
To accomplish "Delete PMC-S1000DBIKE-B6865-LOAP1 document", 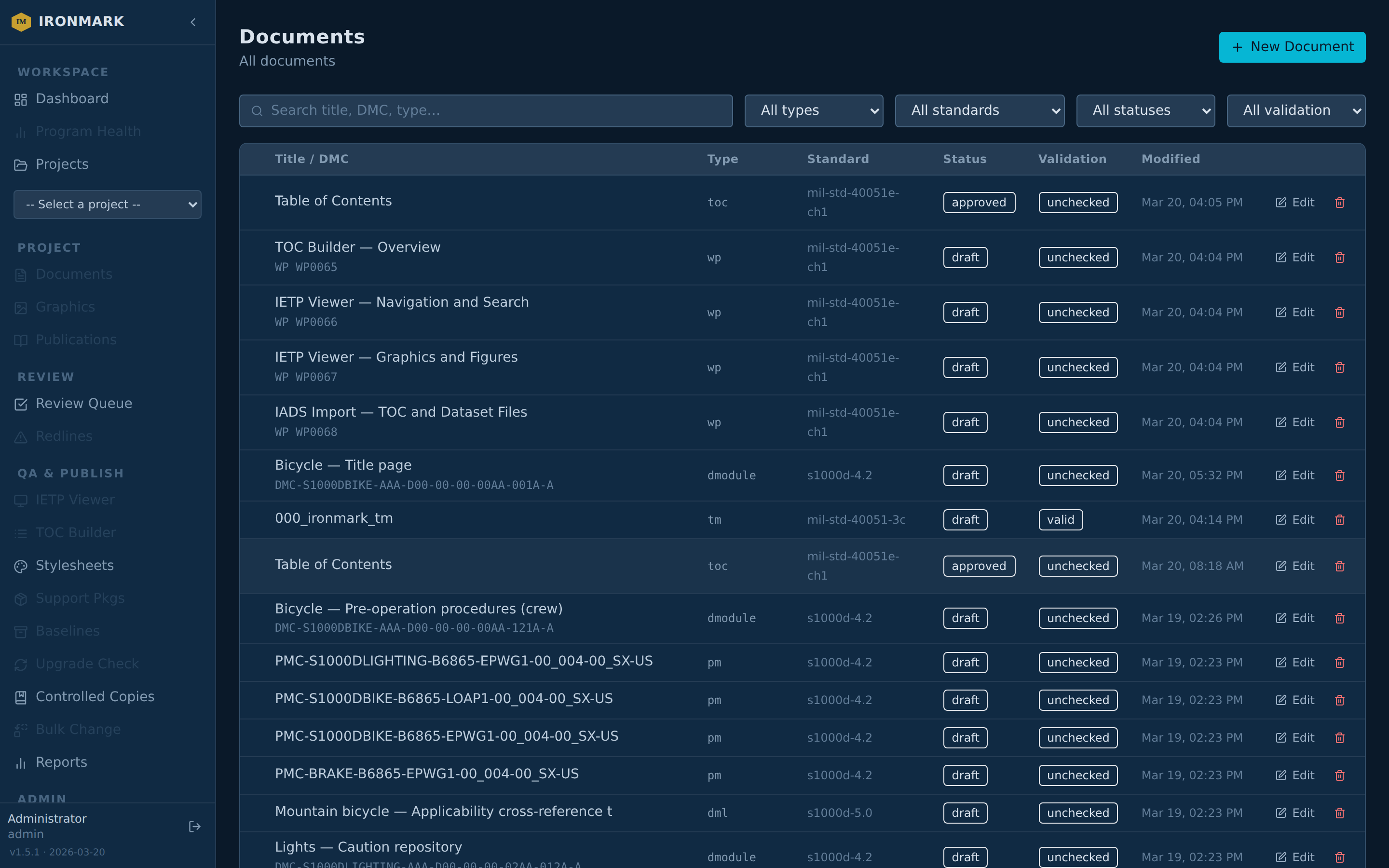I will 1340,700.
